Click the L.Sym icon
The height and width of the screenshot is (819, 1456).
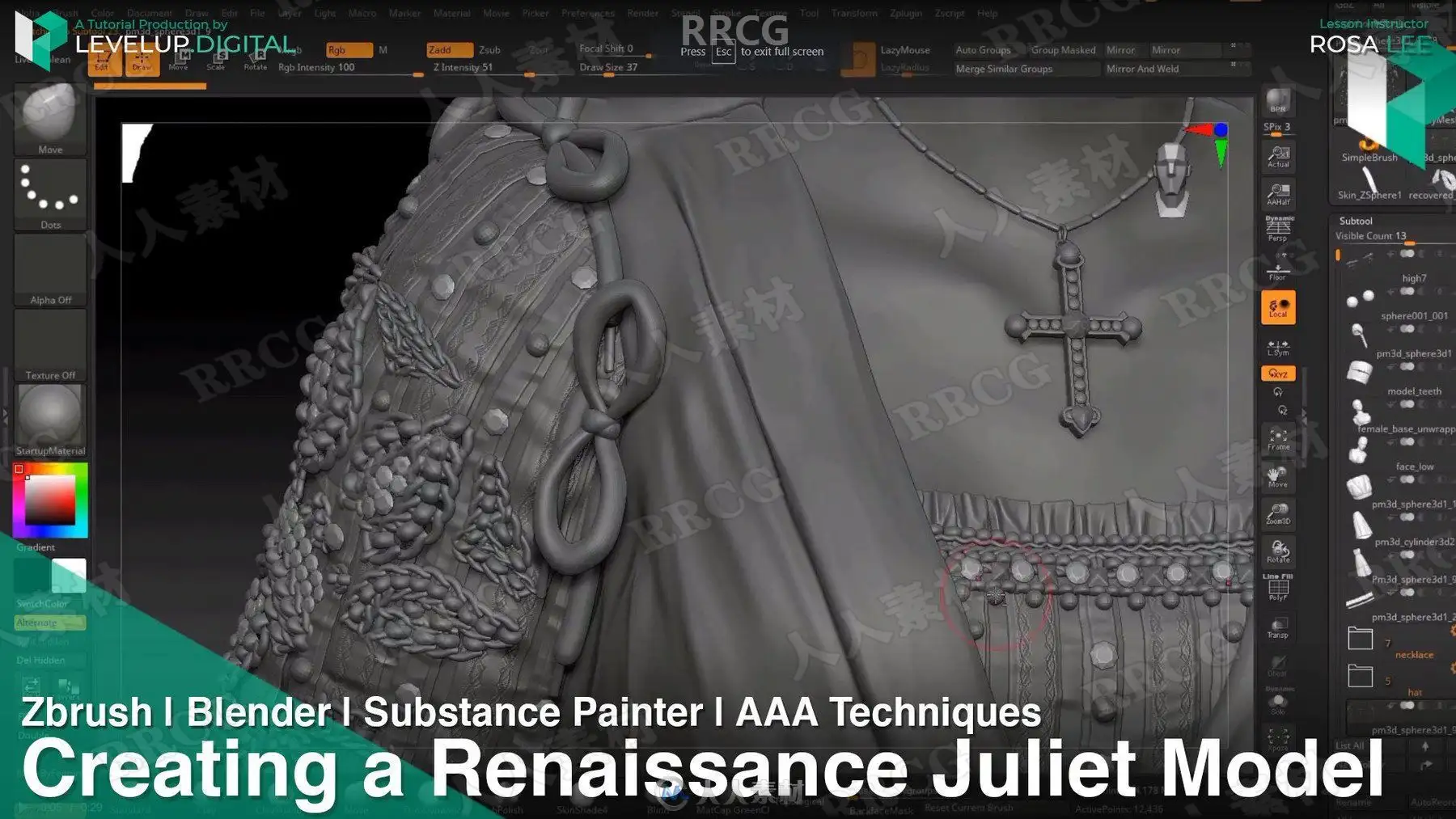[1278, 347]
